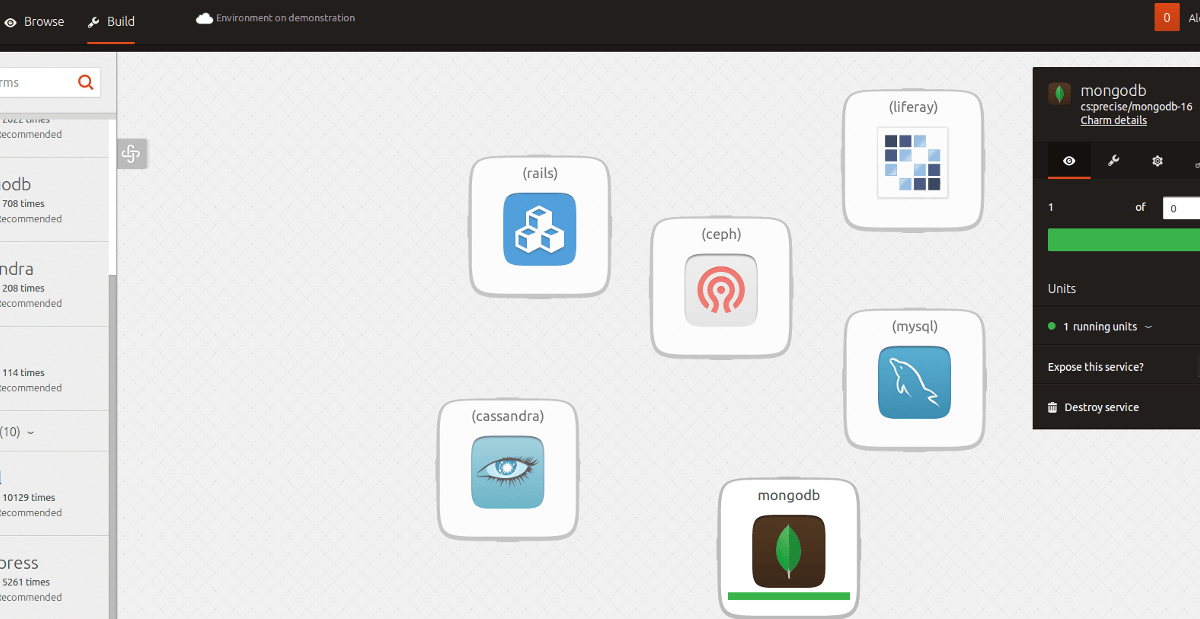Viewport: 1200px width, 619px height.
Task: Click the (rails) service label
Action: 540,173
